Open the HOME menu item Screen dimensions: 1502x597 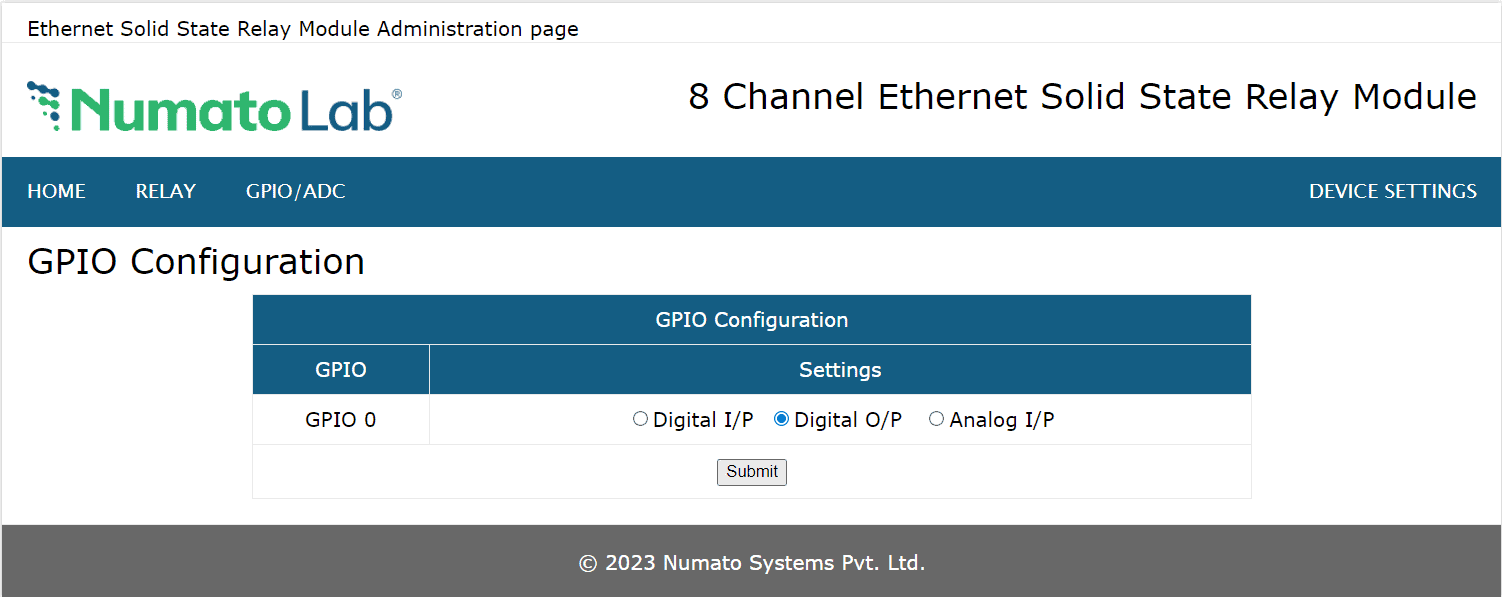tap(56, 191)
